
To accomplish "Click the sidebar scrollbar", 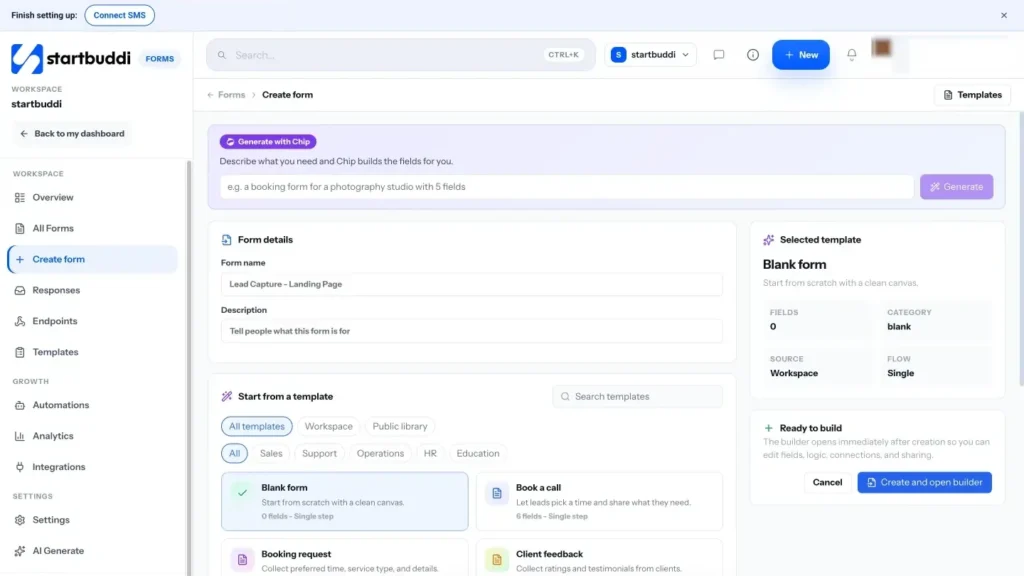I will [189, 366].
